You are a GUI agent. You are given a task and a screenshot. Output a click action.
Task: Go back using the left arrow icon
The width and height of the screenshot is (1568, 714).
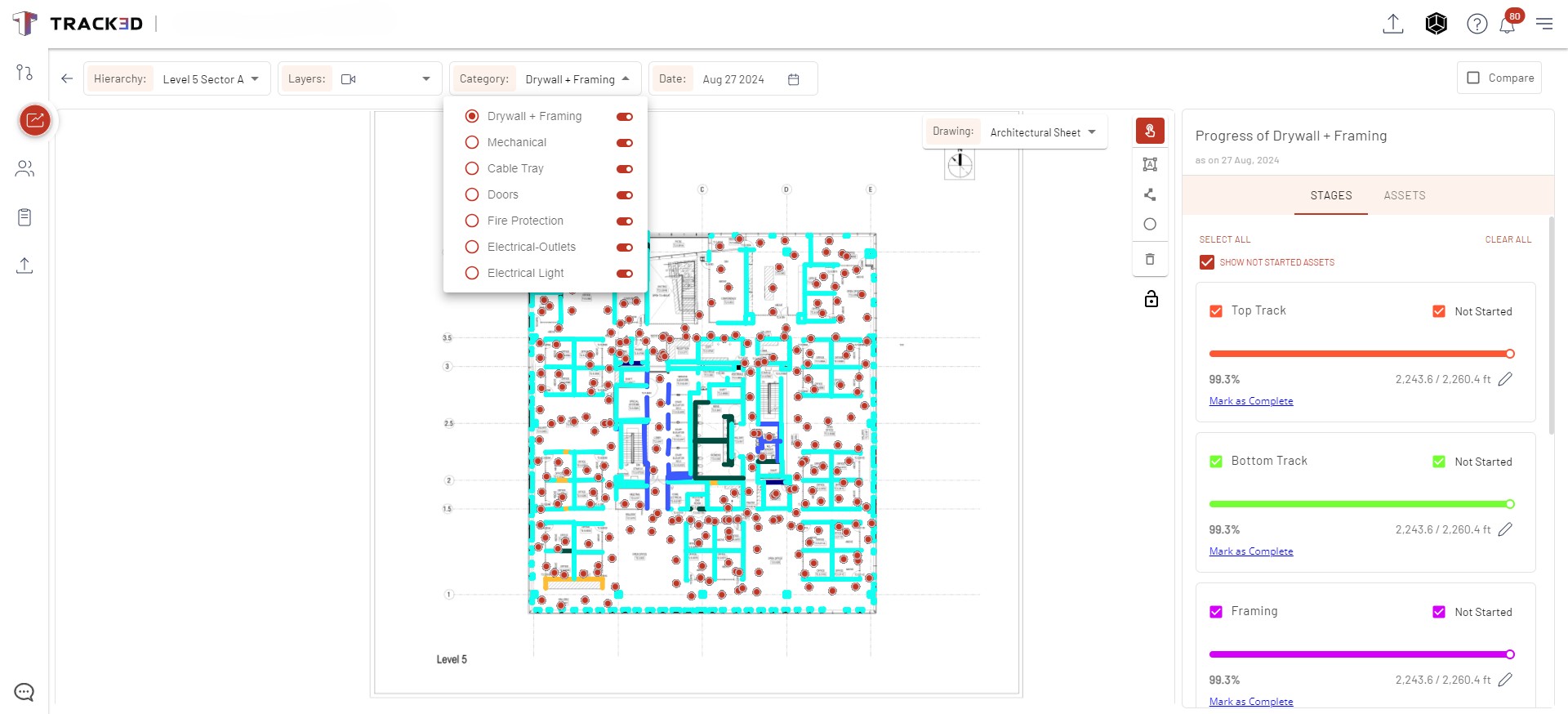coord(67,78)
